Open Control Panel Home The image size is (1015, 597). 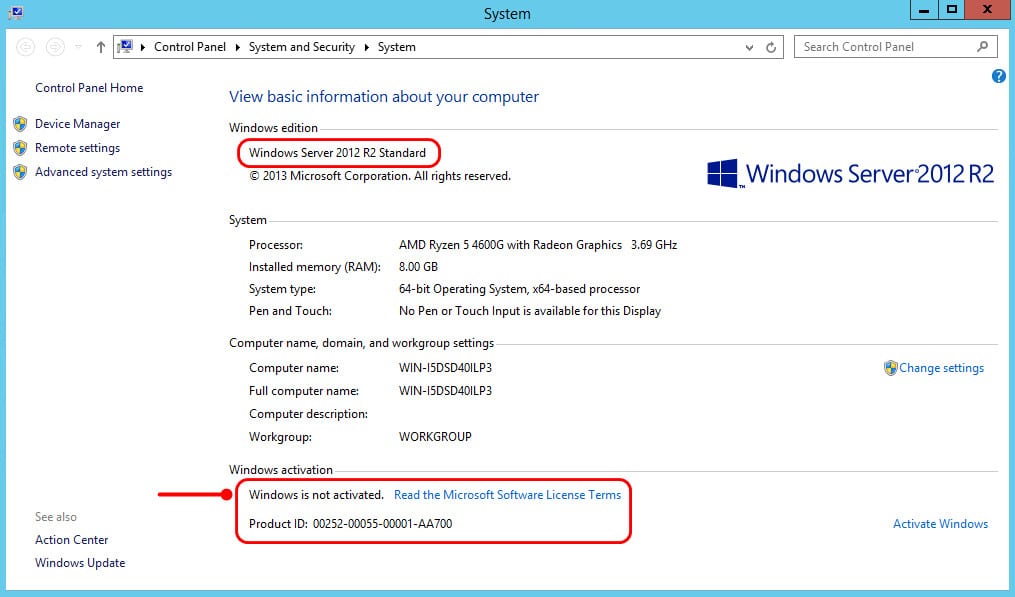click(89, 87)
